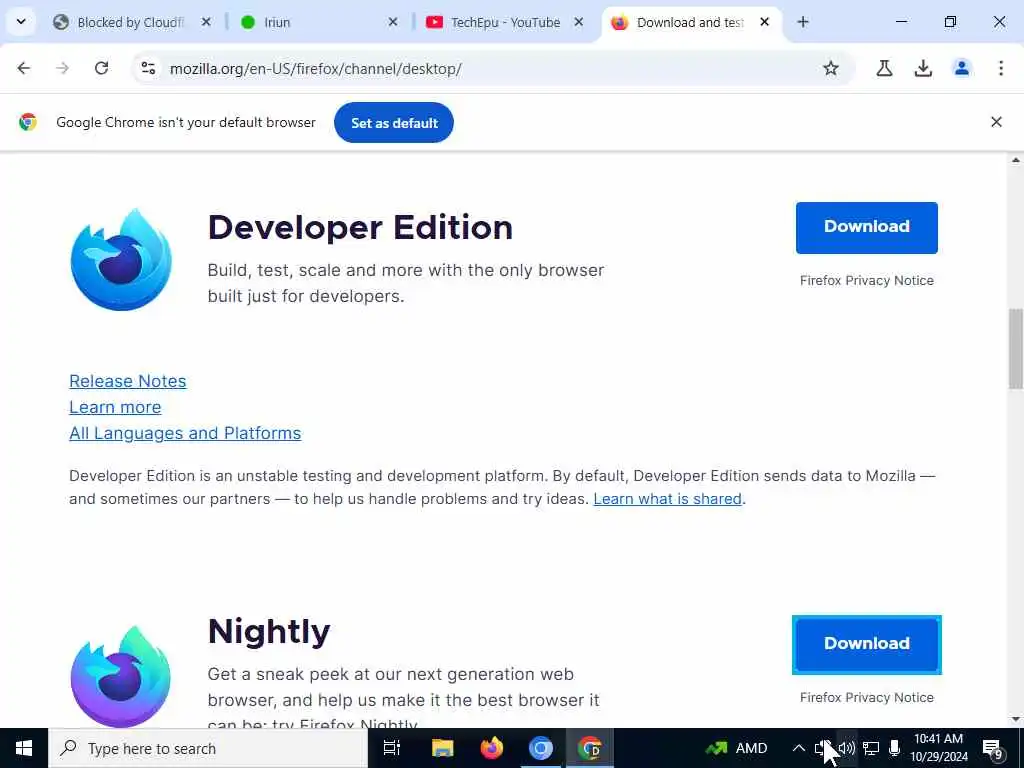Go forward to the next page
The width and height of the screenshot is (1024, 768).
(63, 68)
